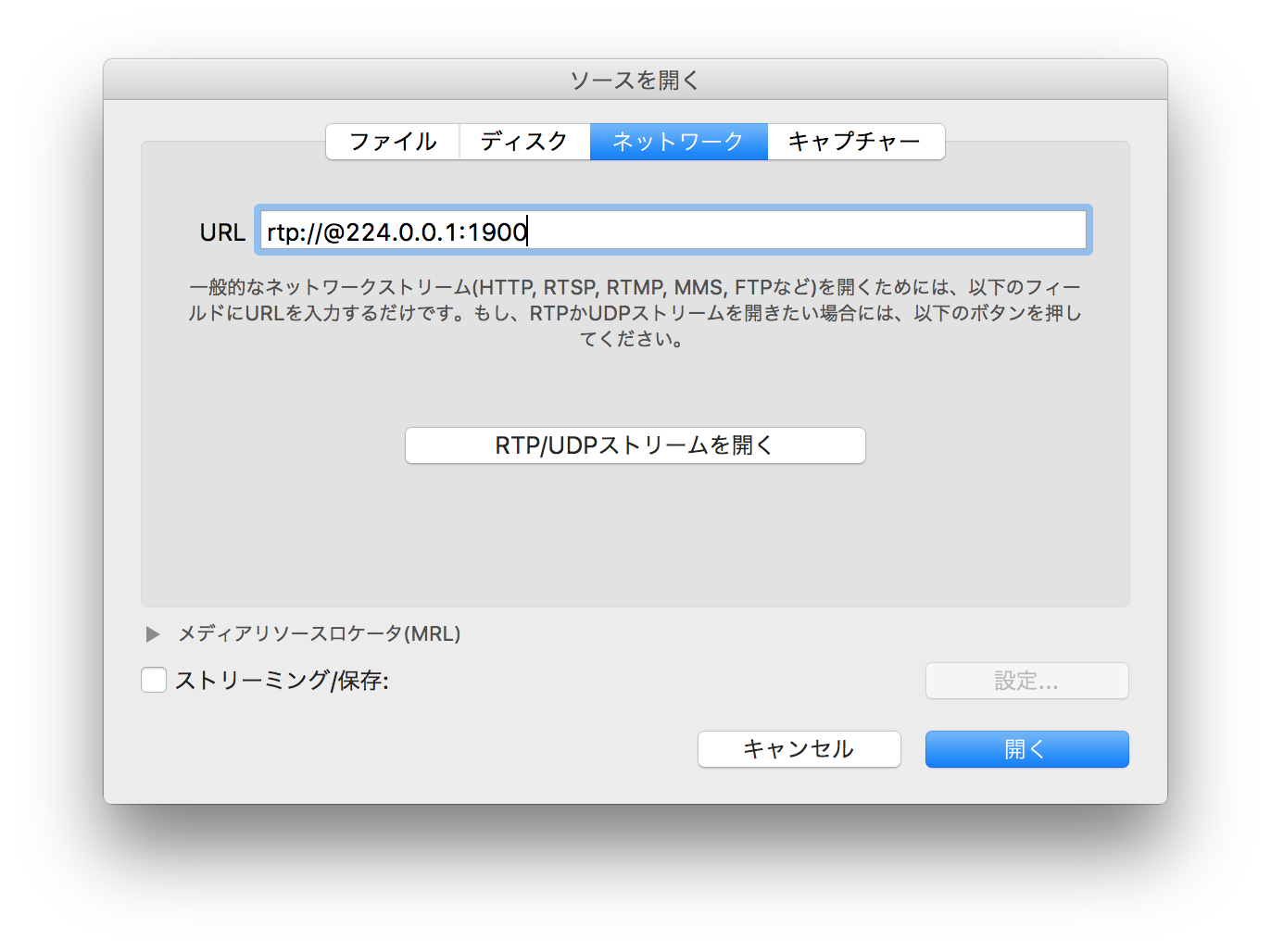Enable the ストリーミング/保存 checkbox

[x=154, y=680]
